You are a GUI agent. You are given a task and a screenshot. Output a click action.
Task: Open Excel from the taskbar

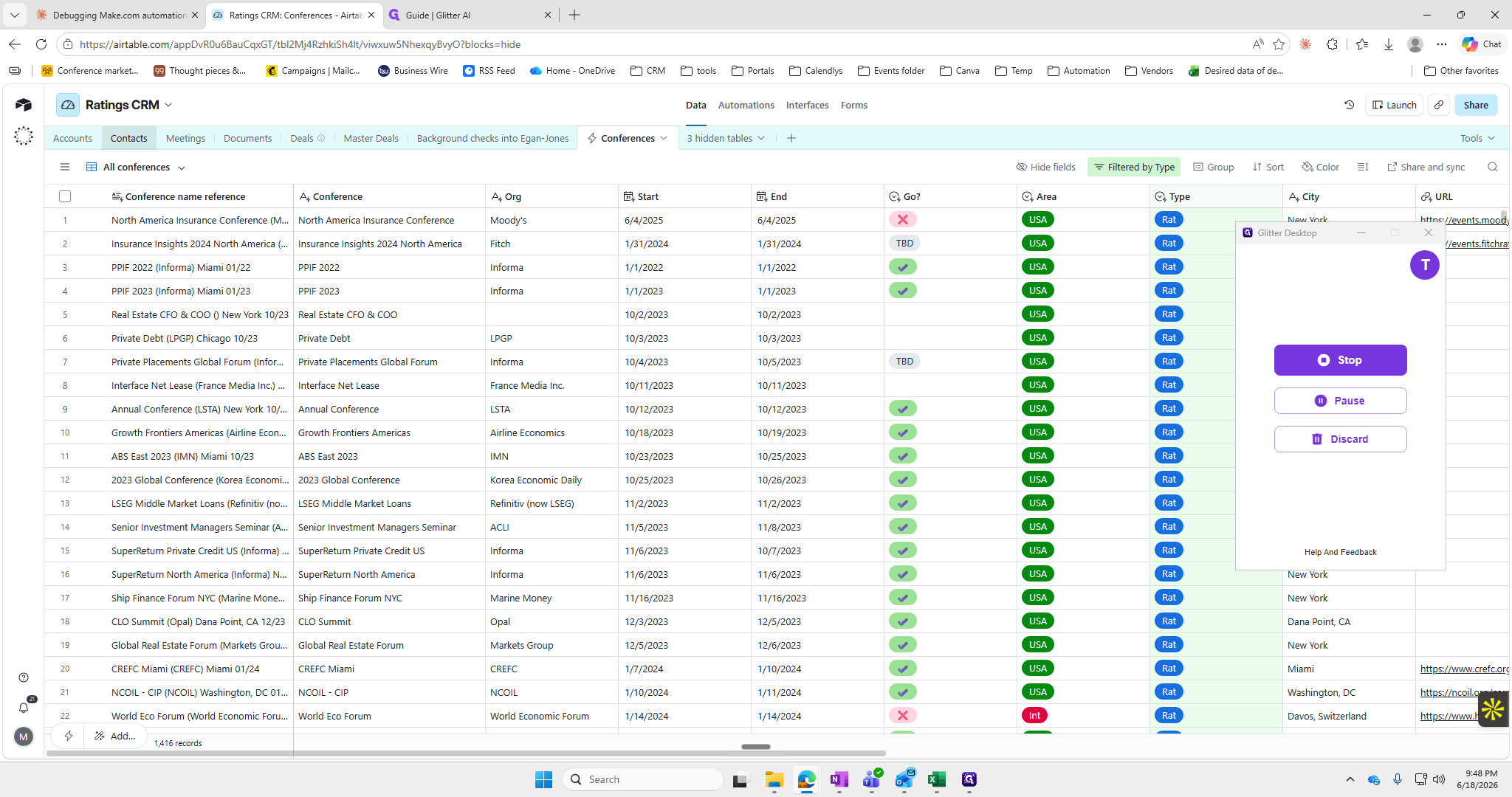click(x=937, y=779)
